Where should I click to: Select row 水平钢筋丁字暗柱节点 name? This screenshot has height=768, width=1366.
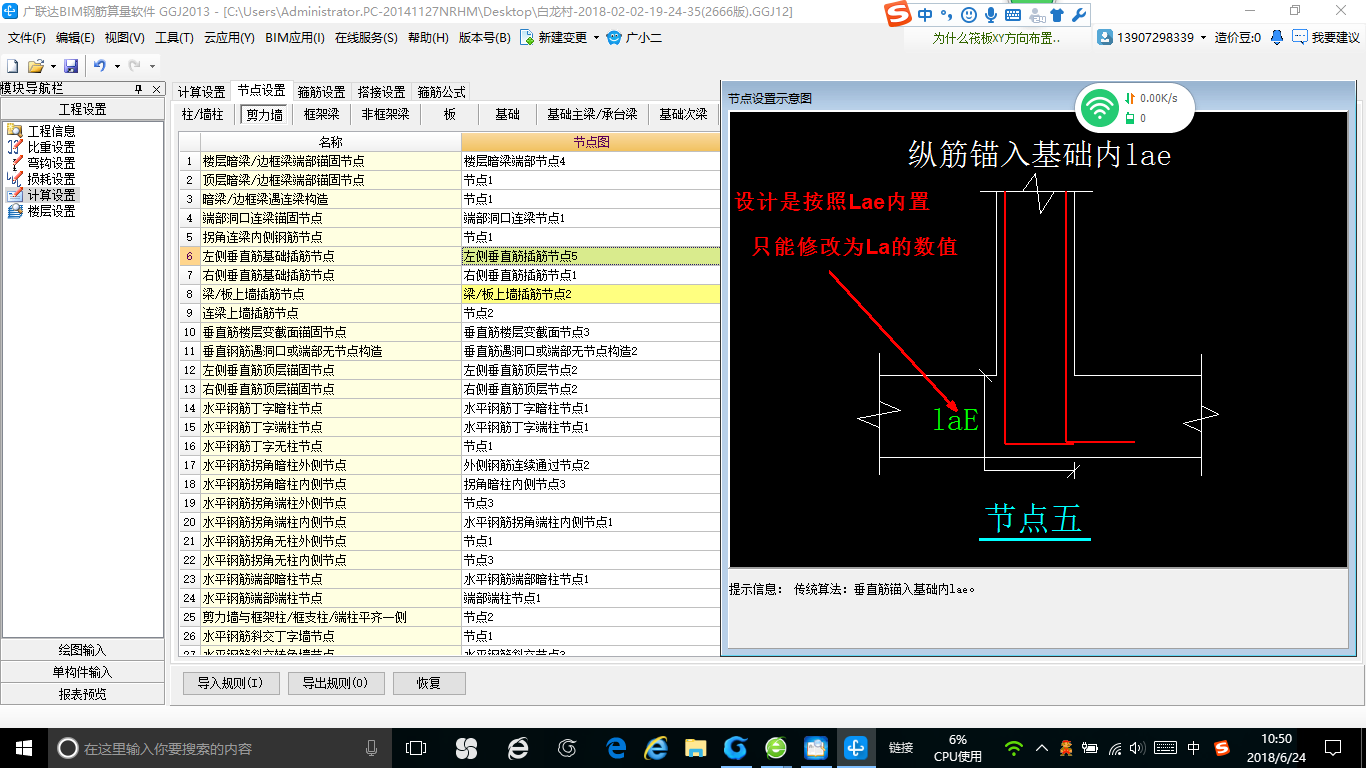click(331, 408)
